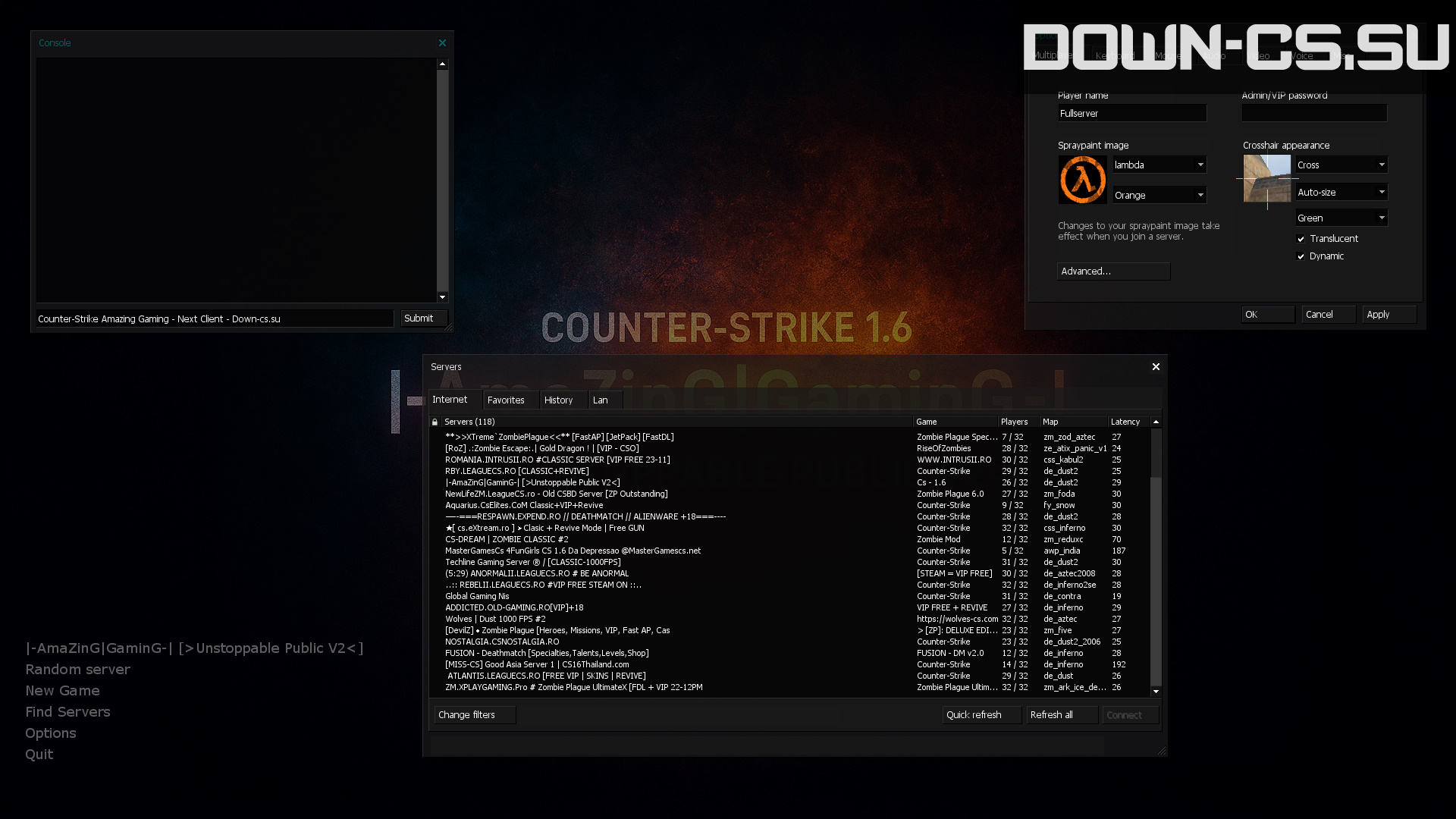Select the RESPAWN.EXPEND.RO deathmatch server row
The width and height of the screenshot is (1456, 819).
point(789,516)
